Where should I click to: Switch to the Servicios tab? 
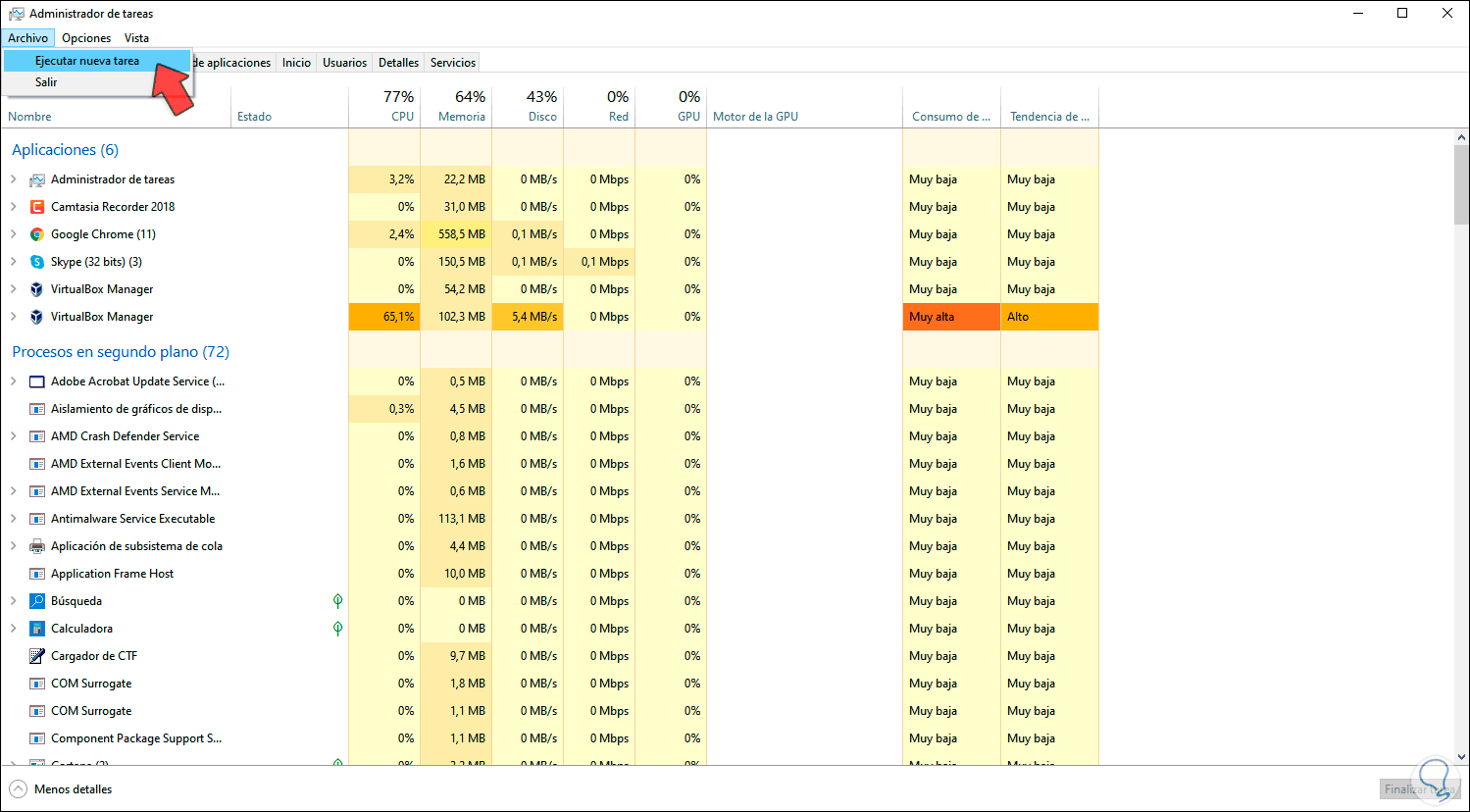point(453,63)
